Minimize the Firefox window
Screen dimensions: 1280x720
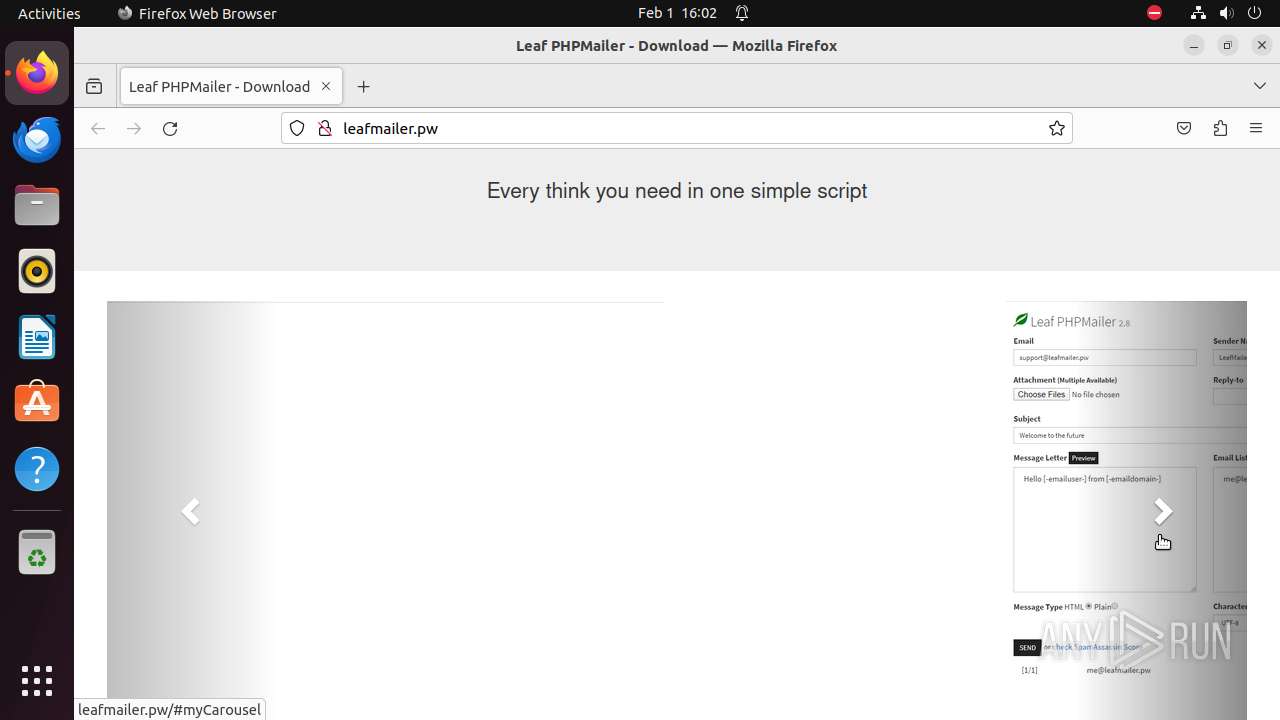[x=1193, y=45]
